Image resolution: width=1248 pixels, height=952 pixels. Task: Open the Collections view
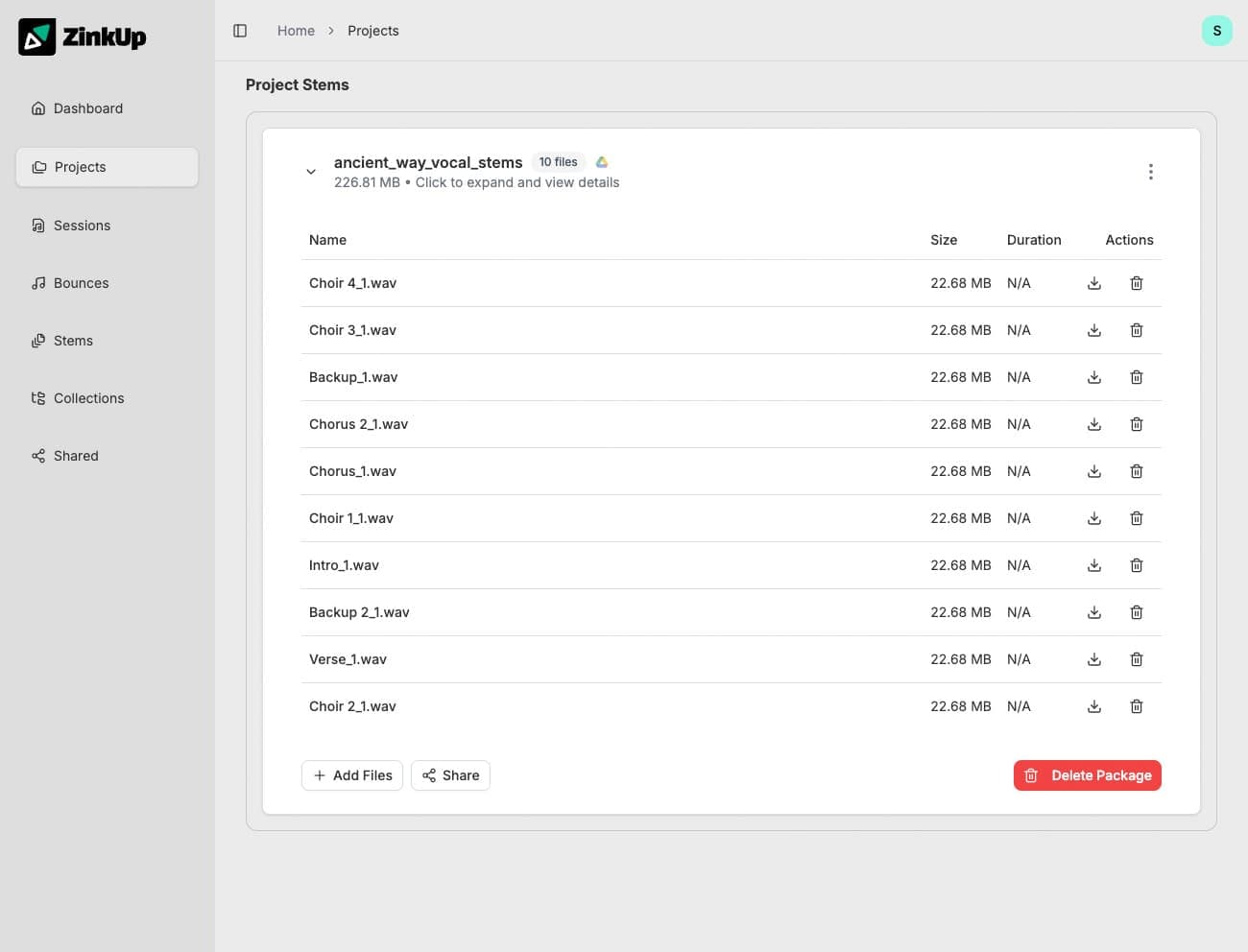(x=88, y=397)
